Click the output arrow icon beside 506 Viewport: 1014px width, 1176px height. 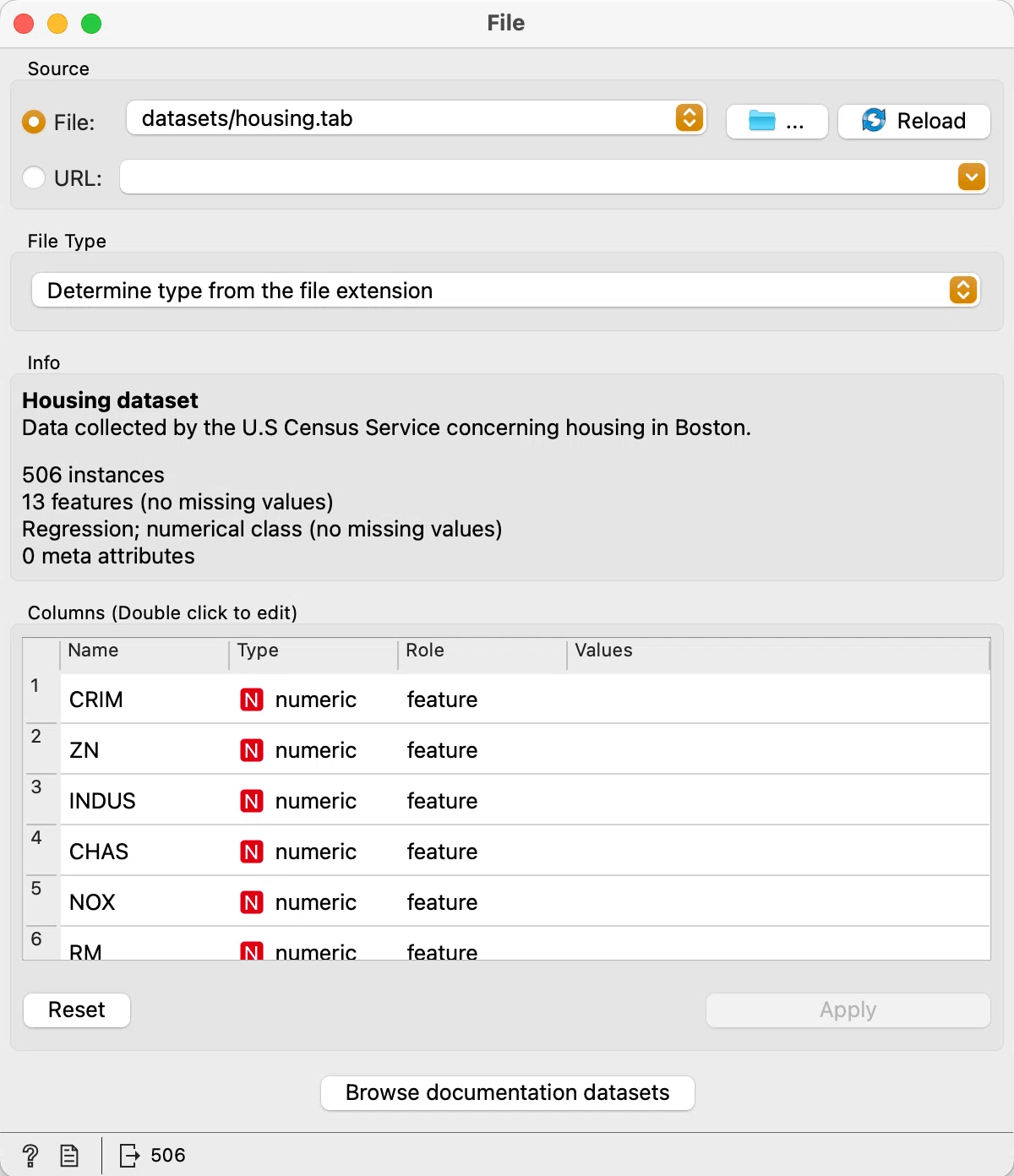[129, 1155]
